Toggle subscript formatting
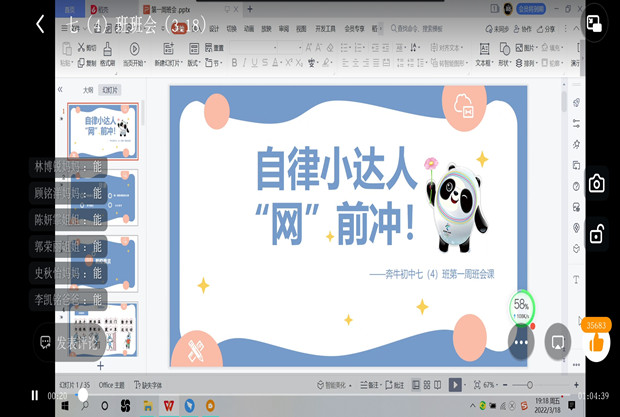 tap(299, 63)
